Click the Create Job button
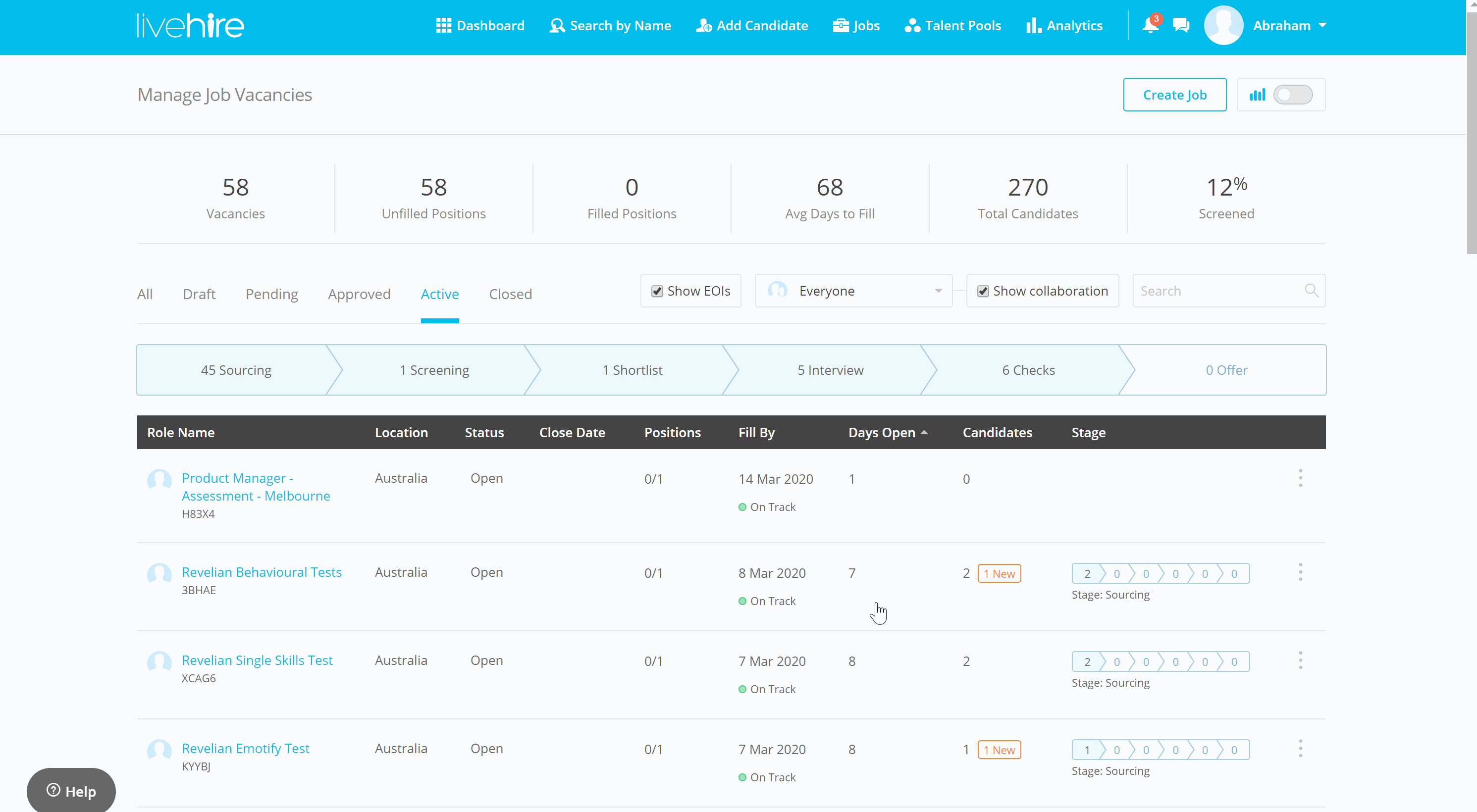This screenshot has height=812, width=1477. 1174,95
